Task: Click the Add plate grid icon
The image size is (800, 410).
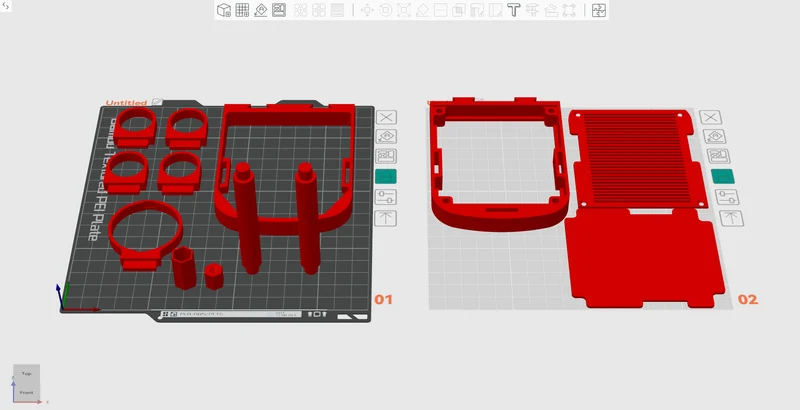Action: click(x=242, y=10)
